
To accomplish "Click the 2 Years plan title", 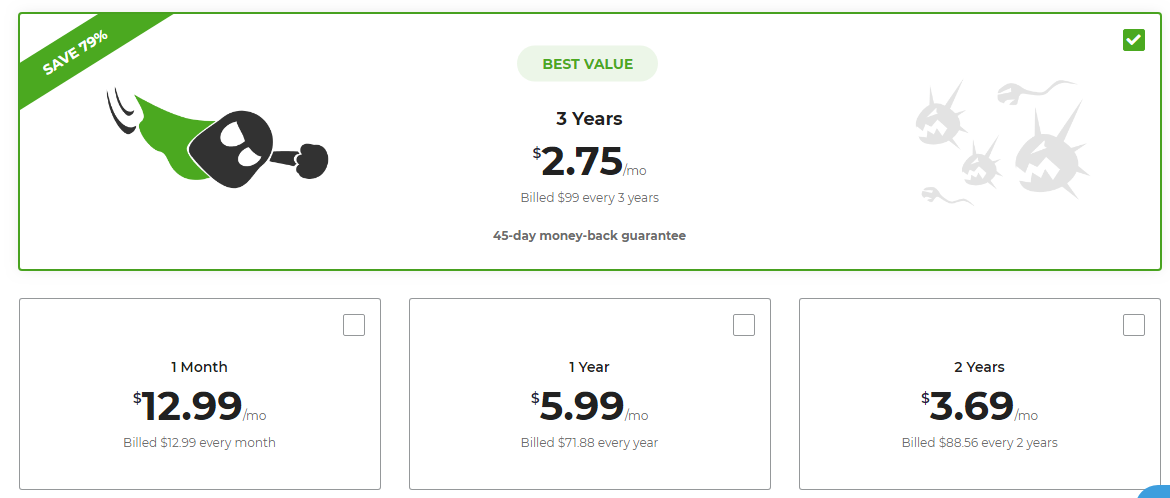I will [x=979, y=367].
